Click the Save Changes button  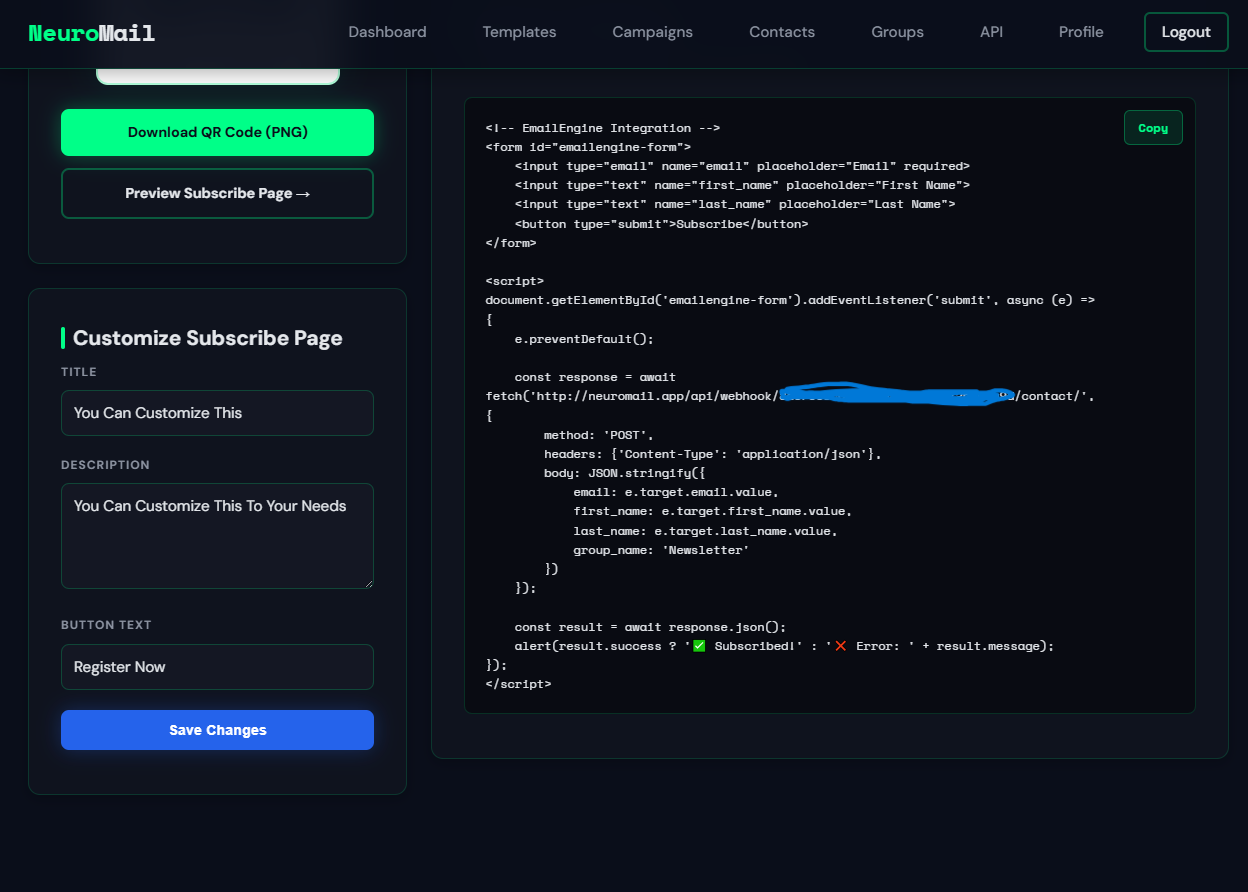coord(217,730)
